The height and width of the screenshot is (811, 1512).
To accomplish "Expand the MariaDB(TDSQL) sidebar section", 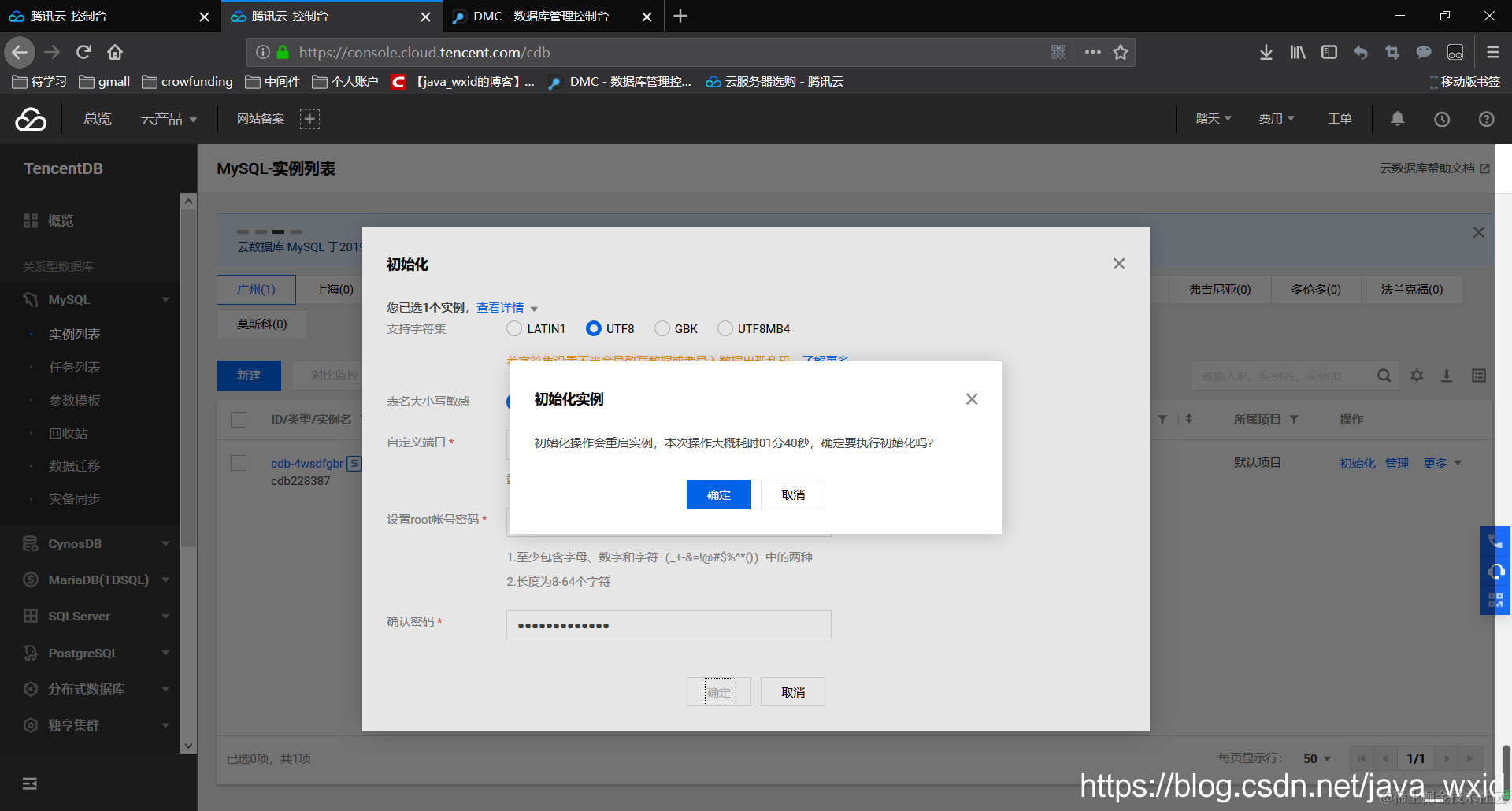I will (x=165, y=580).
